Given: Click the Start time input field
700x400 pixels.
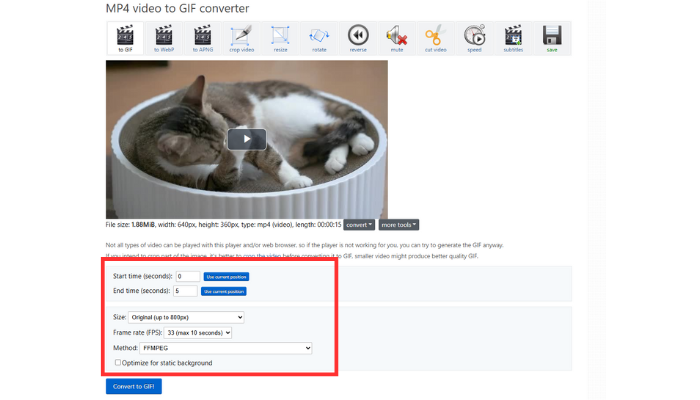Looking at the screenshot, I should (188, 276).
